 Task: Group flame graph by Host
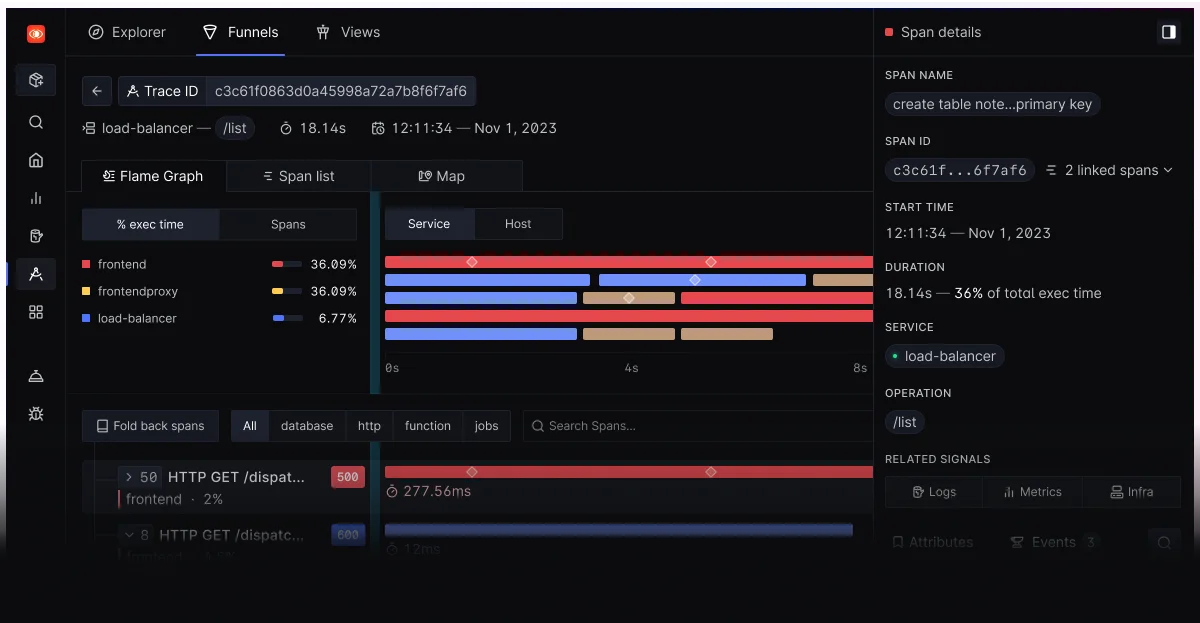tap(518, 224)
